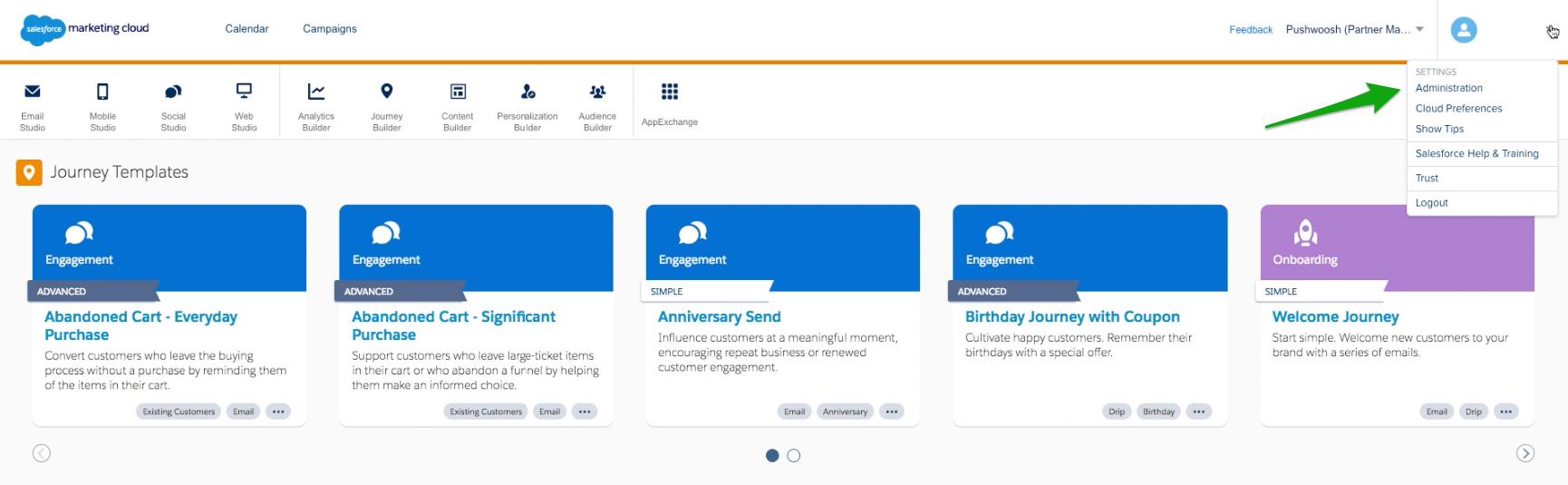
Task: Click Anniversary tag on Anniversary Send card
Action: point(845,412)
